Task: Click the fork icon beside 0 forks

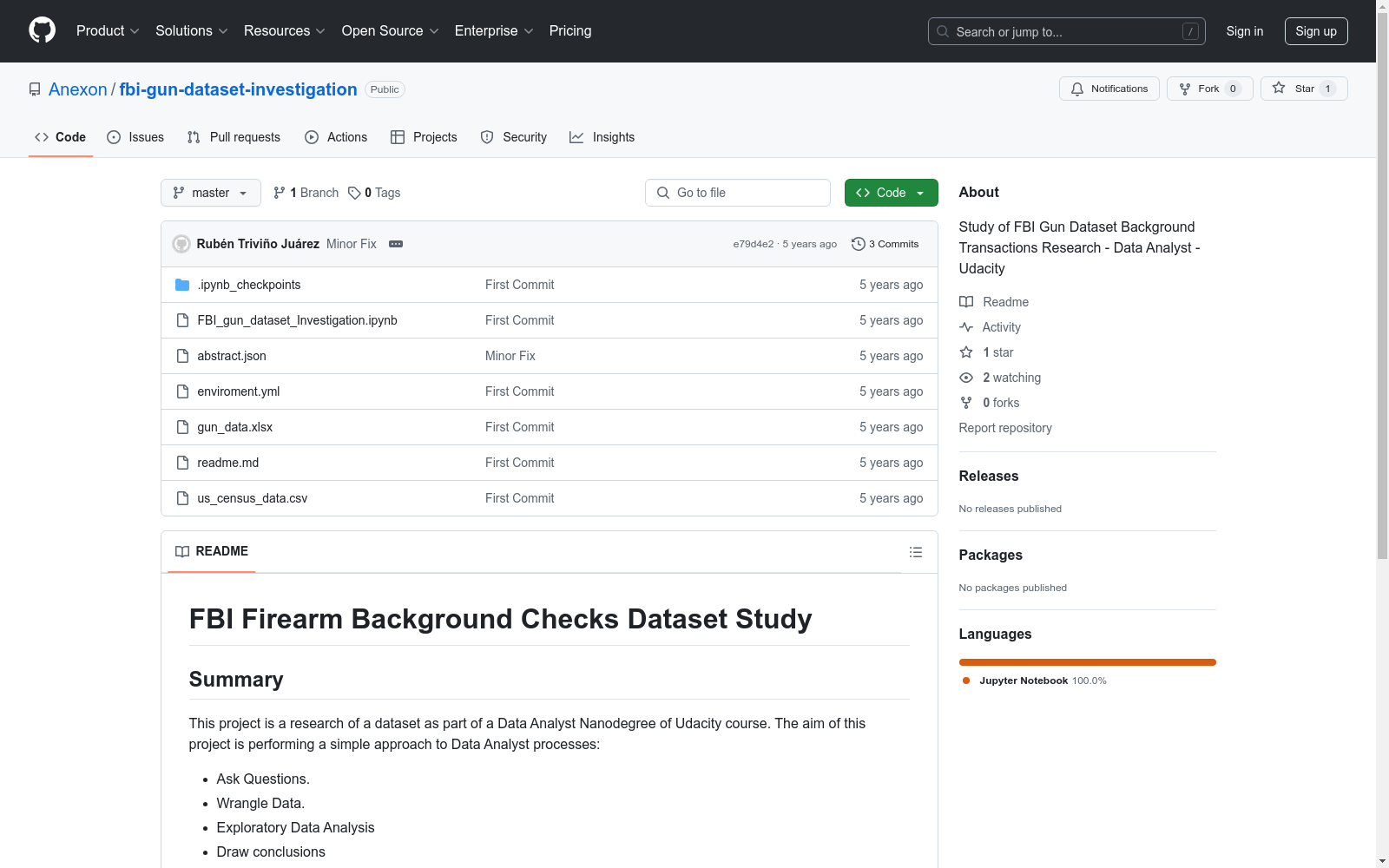Action: 966,403
